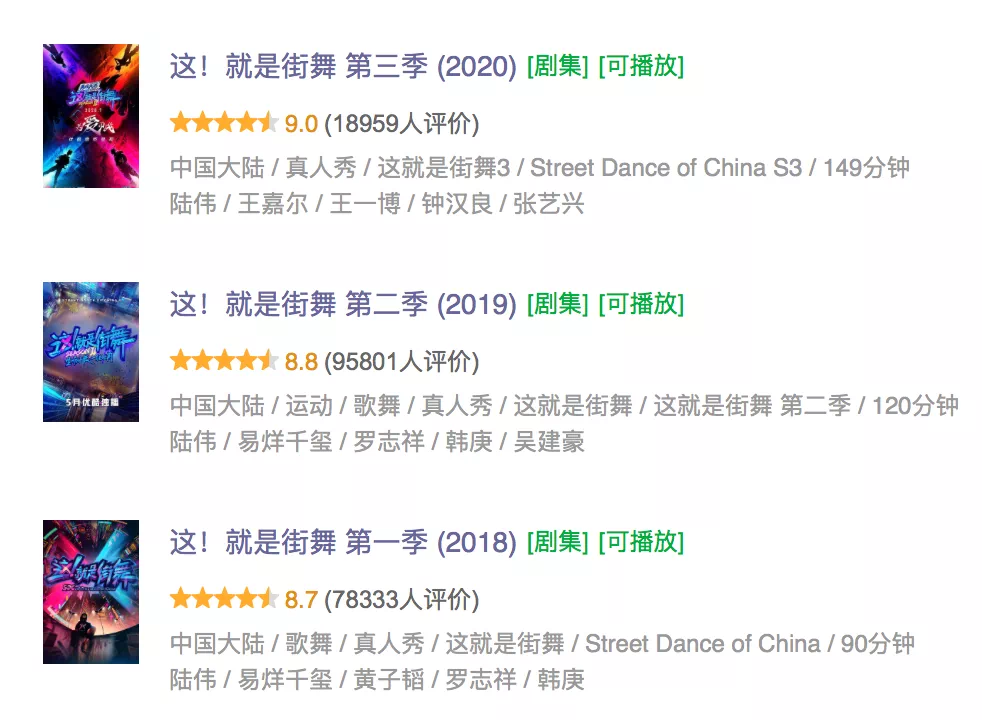
Task: Click the star rating icons scoring 8.7
Action: click(224, 598)
